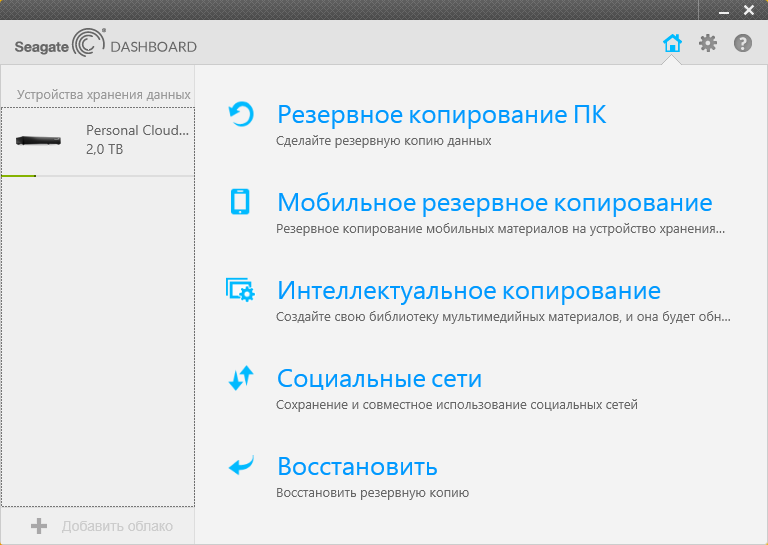Image resolution: width=768 pixels, height=545 pixels.
Task: Open Резервное копирование ПК
Action: [441, 115]
